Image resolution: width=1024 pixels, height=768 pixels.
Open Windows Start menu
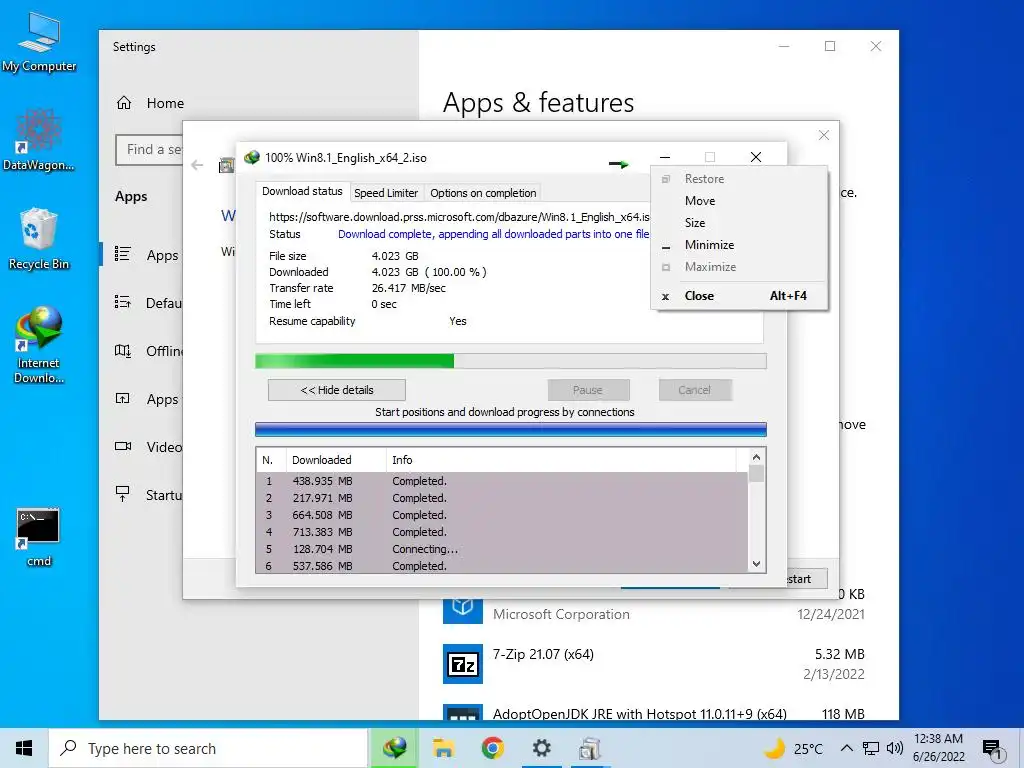(24, 748)
